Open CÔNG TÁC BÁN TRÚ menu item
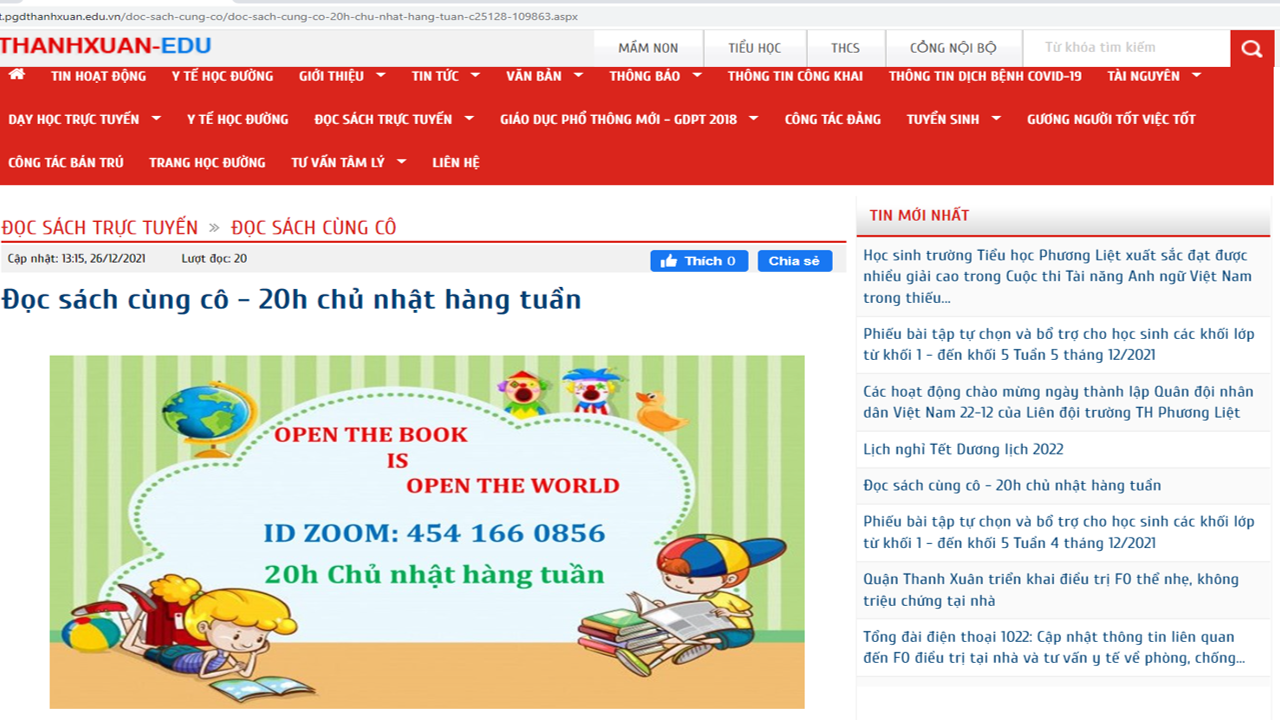1280x720 pixels. 66,162
